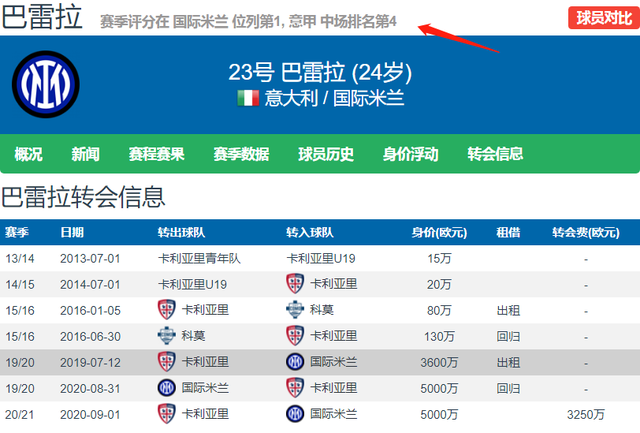The image size is (640, 433).
Task: Click the 日期 column header
Action: [x=72, y=233]
